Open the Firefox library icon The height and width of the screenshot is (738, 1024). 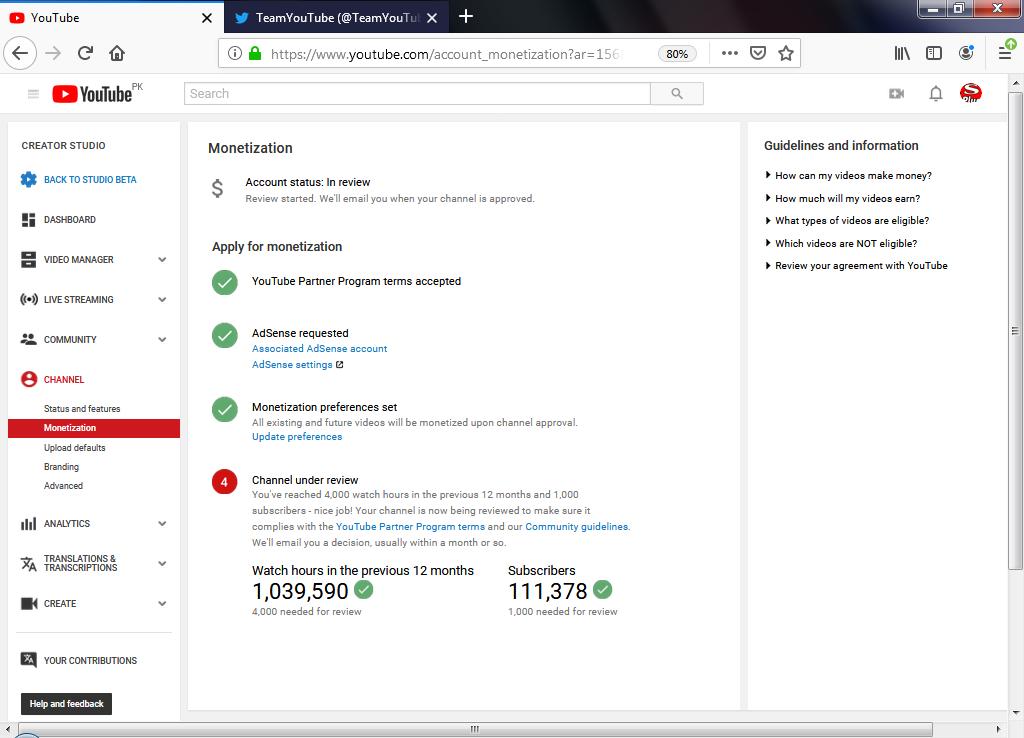[x=902, y=53]
